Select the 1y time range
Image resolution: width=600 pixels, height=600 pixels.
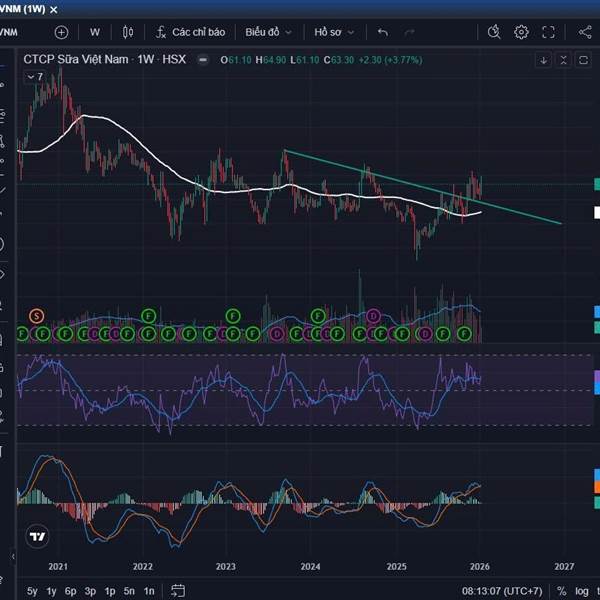pos(52,590)
